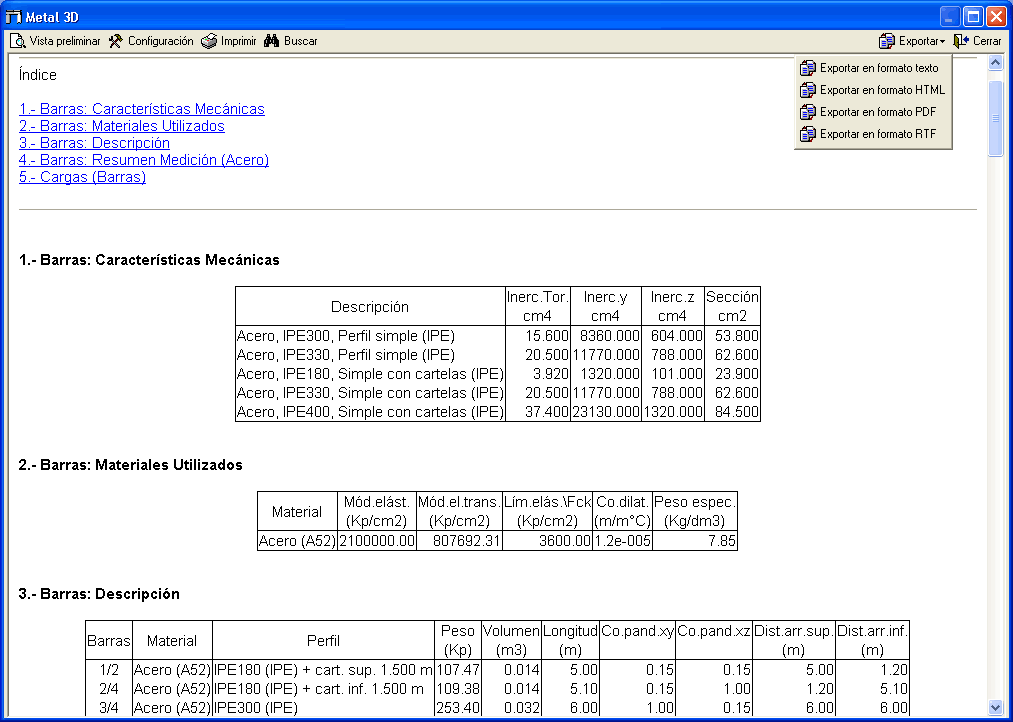Click icon beside Exportar en formato RTF
1013x722 pixels.
click(808, 134)
